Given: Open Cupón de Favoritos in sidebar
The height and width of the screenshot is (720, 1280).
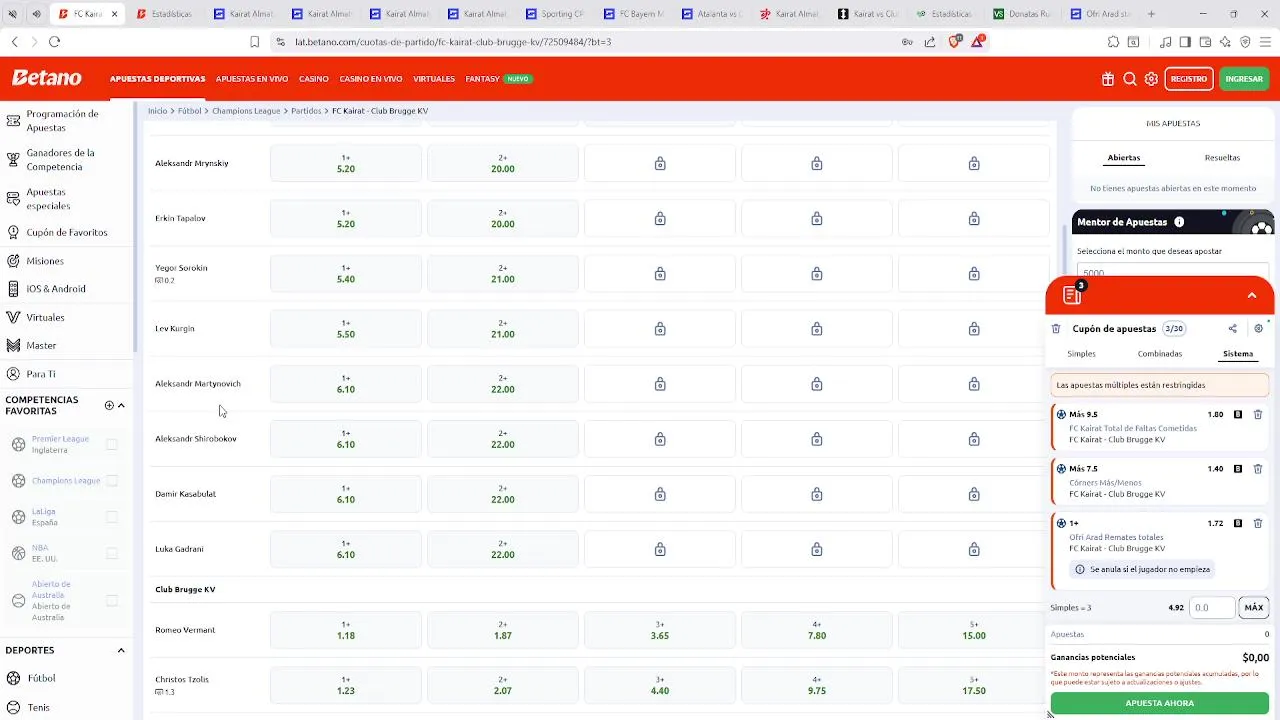Looking at the screenshot, I should pos(66,233).
